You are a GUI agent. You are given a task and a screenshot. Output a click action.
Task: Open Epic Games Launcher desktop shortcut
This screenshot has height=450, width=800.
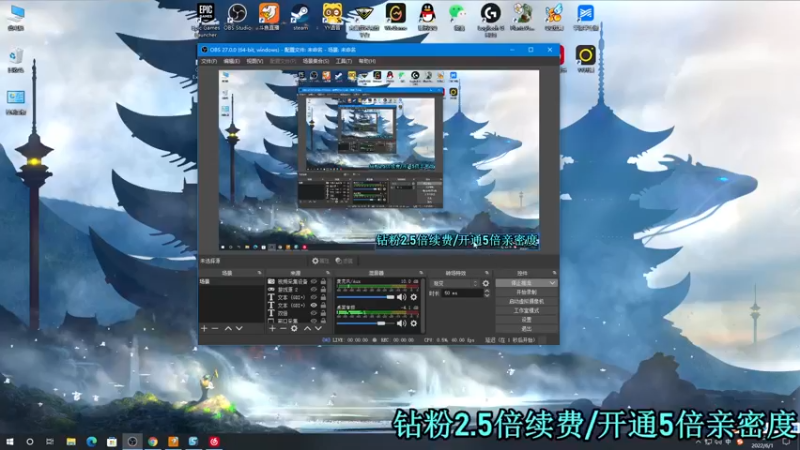tap(206, 19)
